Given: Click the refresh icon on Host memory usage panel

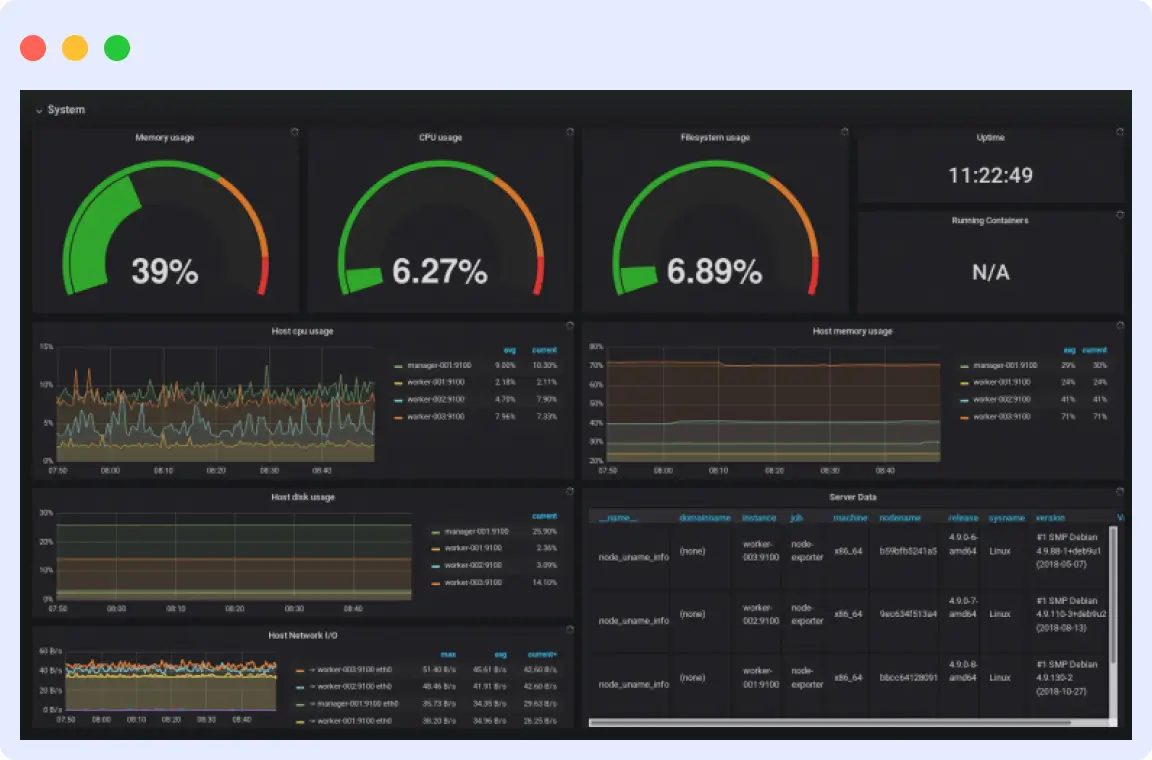Looking at the screenshot, I should coord(1118,324).
